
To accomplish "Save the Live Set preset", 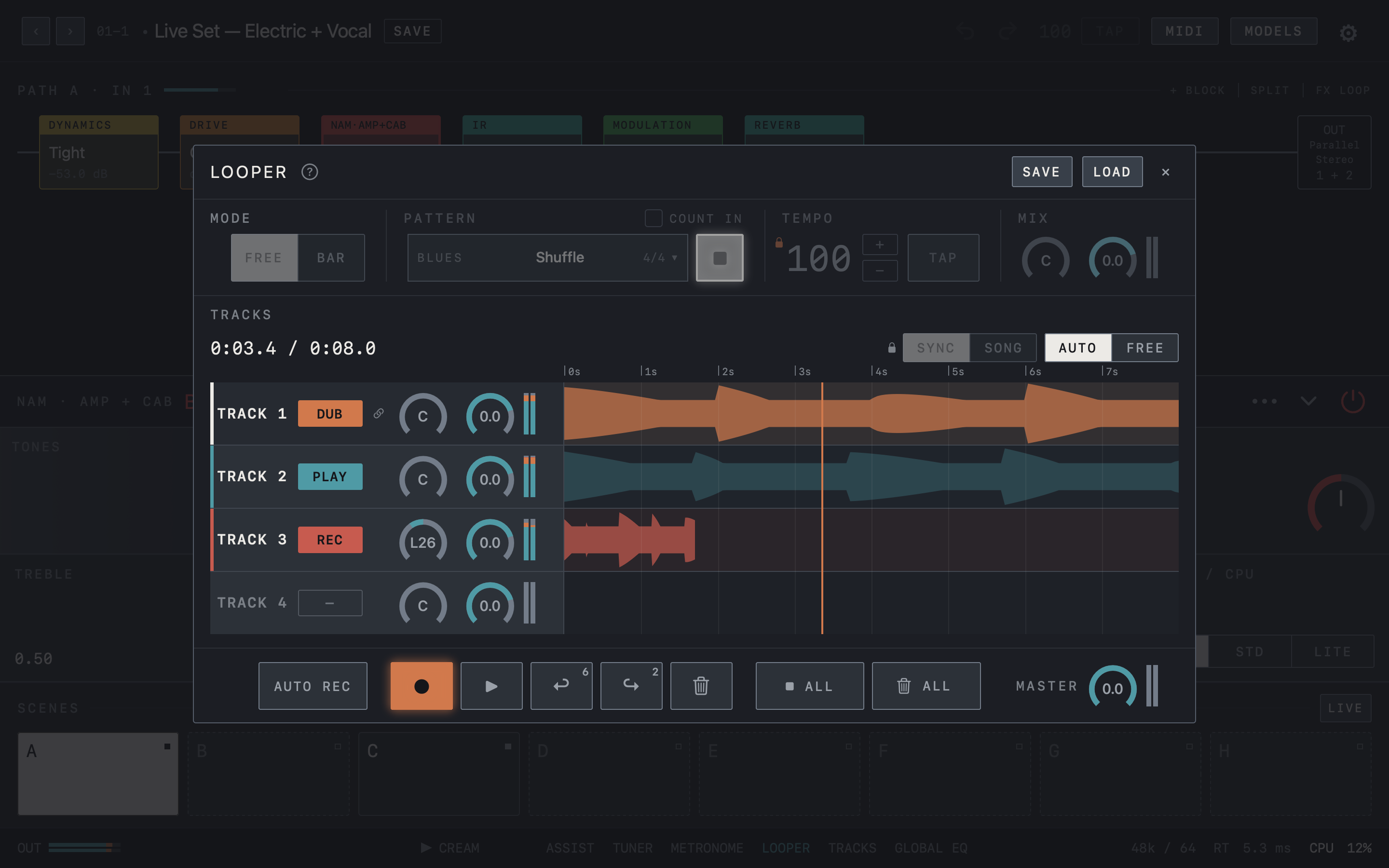I will coord(413,31).
